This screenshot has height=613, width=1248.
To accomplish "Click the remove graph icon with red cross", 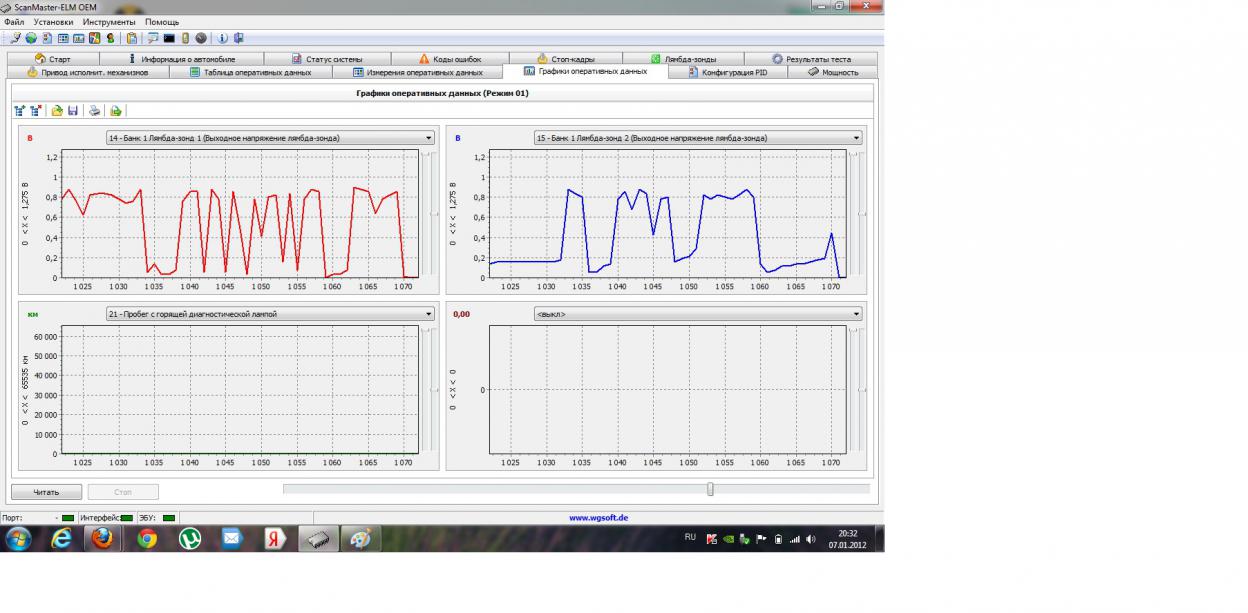I will tap(36, 111).
